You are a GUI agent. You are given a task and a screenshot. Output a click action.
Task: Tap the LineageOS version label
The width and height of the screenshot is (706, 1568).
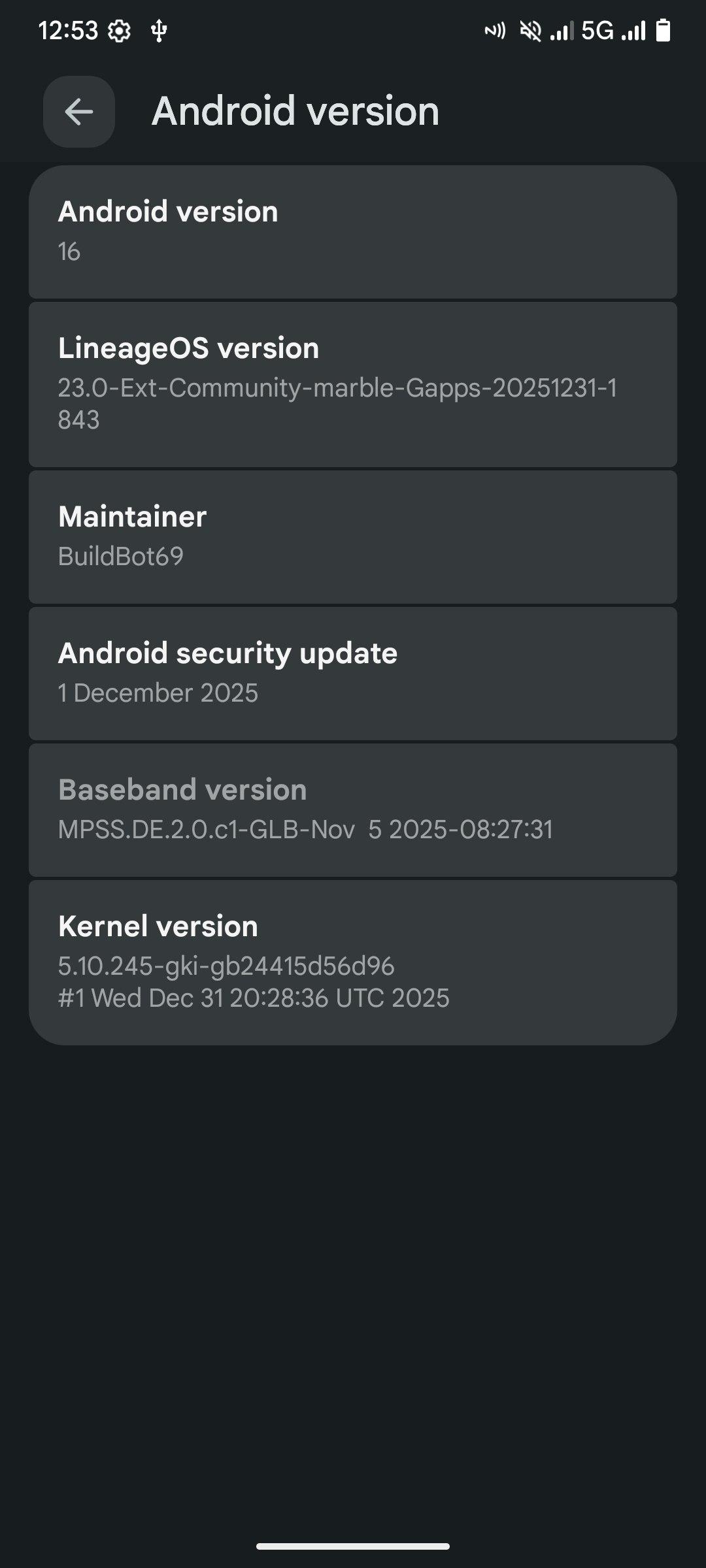point(188,348)
